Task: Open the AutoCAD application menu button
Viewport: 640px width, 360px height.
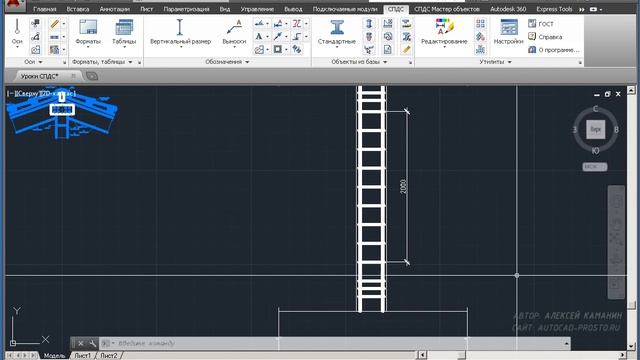Action: click(14, 6)
